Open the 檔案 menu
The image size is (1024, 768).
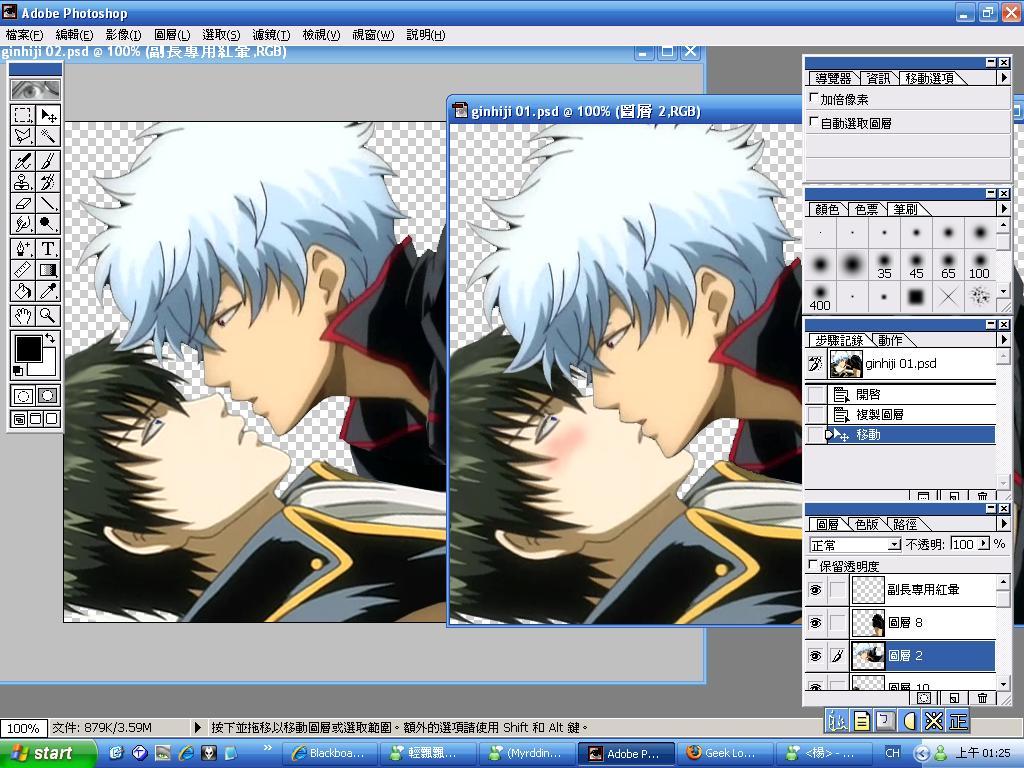pyautogui.click(x=24, y=35)
